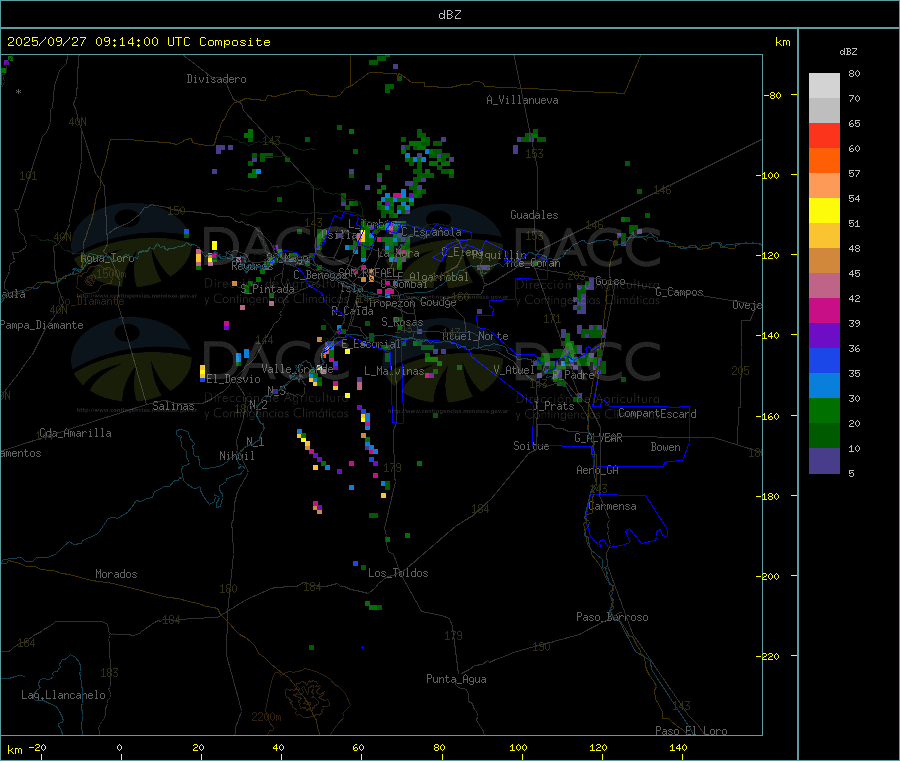Image resolution: width=900 pixels, height=761 pixels.
Task: Click the Atuel_Norte map label
Action: coord(475,336)
